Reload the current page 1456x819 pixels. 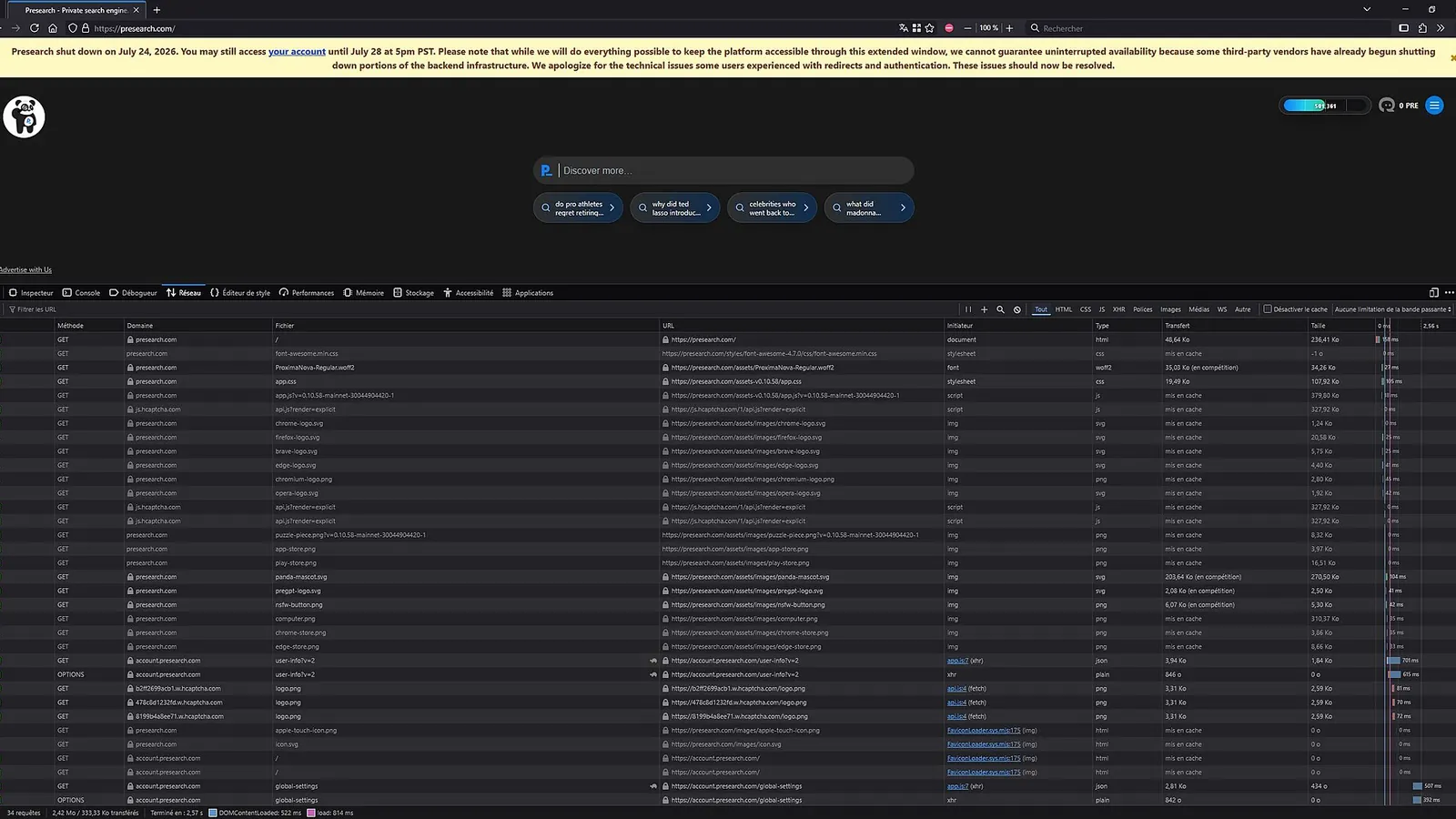tap(35, 28)
